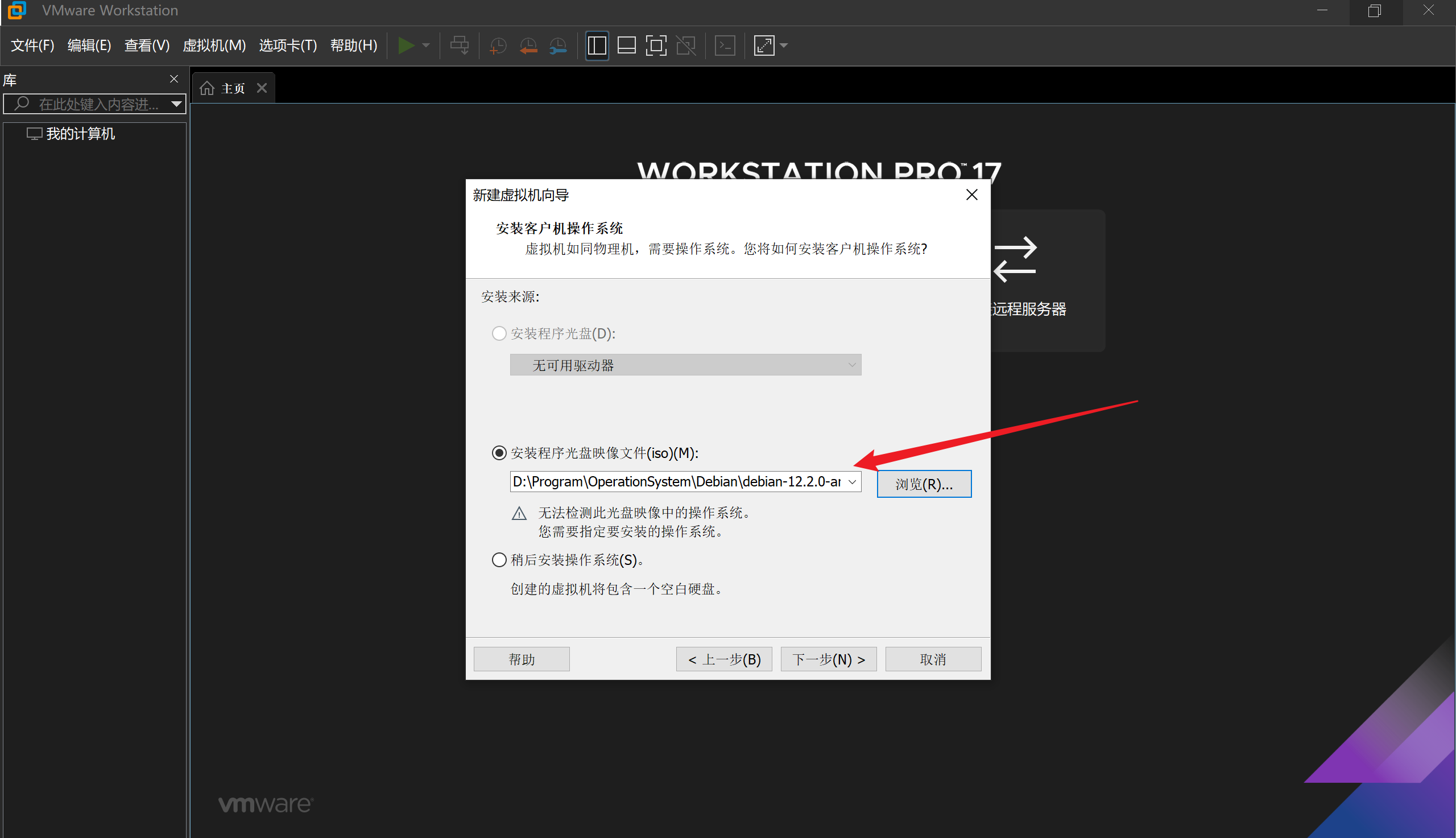Click the console view toolbar icon
Image resolution: width=1456 pixels, height=838 pixels.
[725, 46]
